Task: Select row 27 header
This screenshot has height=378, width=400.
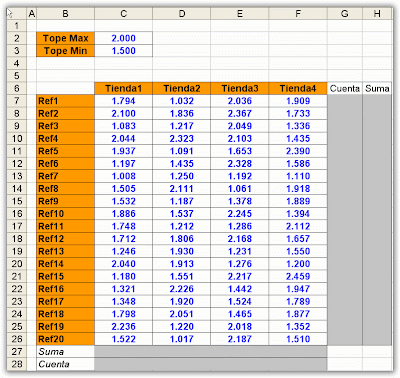Action: (x=17, y=351)
